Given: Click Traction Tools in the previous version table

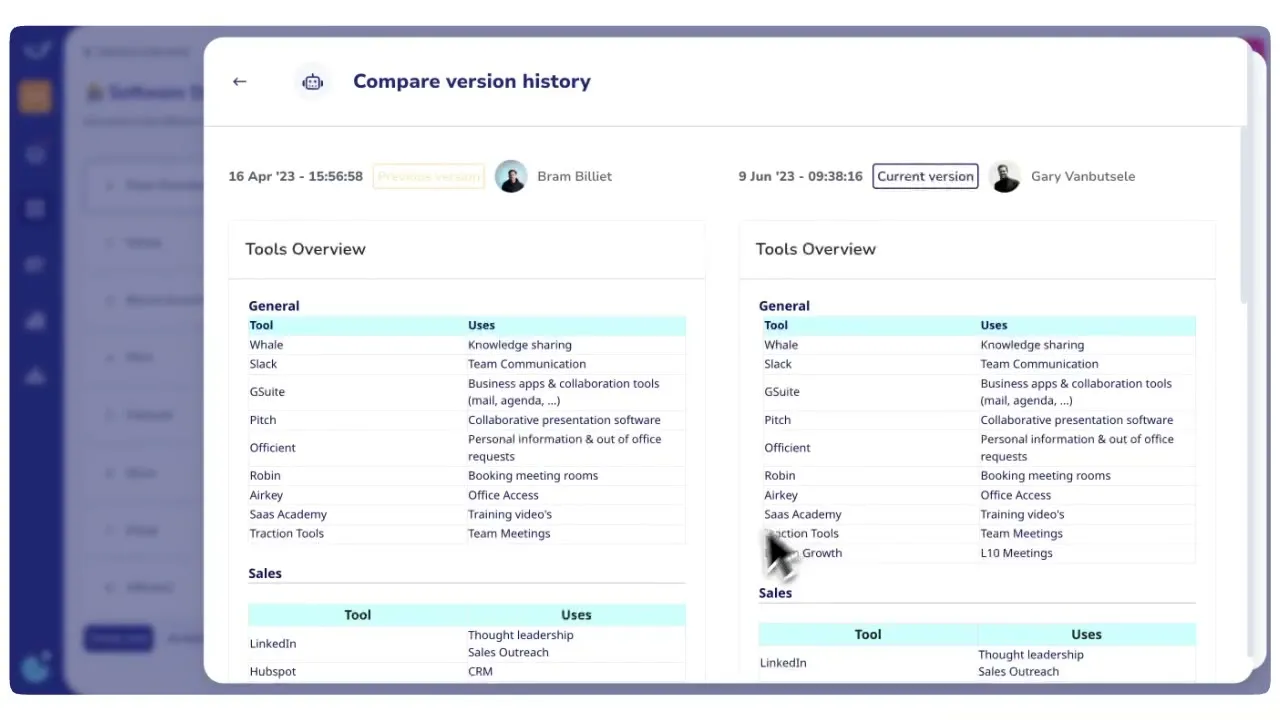Looking at the screenshot, I should click(x=286, y=534).
